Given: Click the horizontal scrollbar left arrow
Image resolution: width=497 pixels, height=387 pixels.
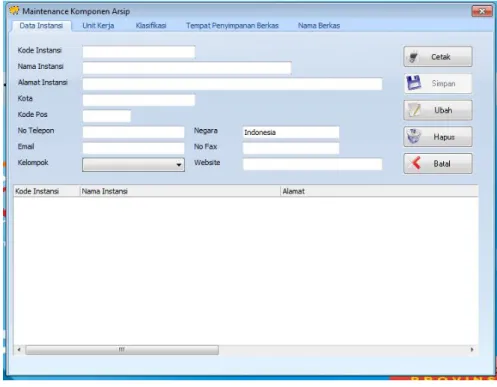Looking at the screenshot, I should click(x=19, y=349).
